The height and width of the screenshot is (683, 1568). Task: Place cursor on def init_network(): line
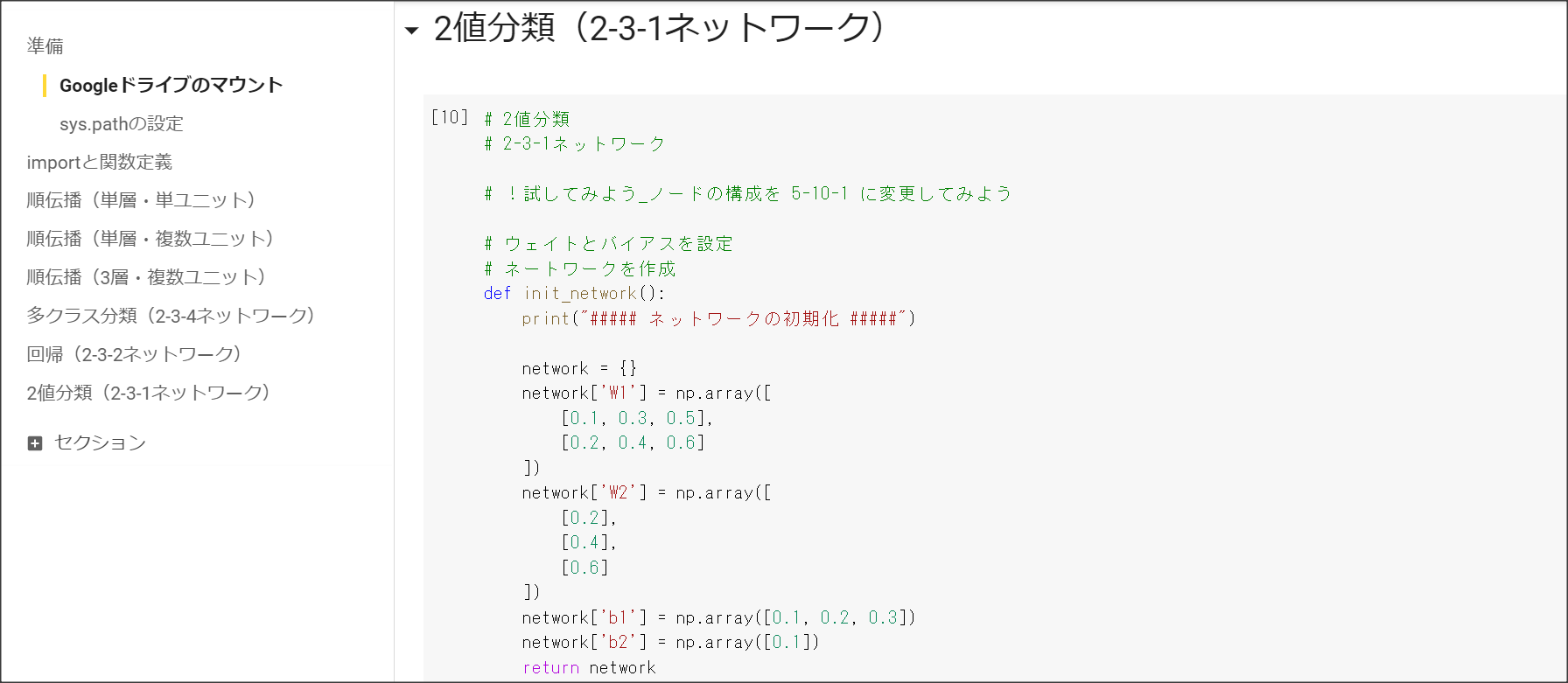click(x=574, y=293)
